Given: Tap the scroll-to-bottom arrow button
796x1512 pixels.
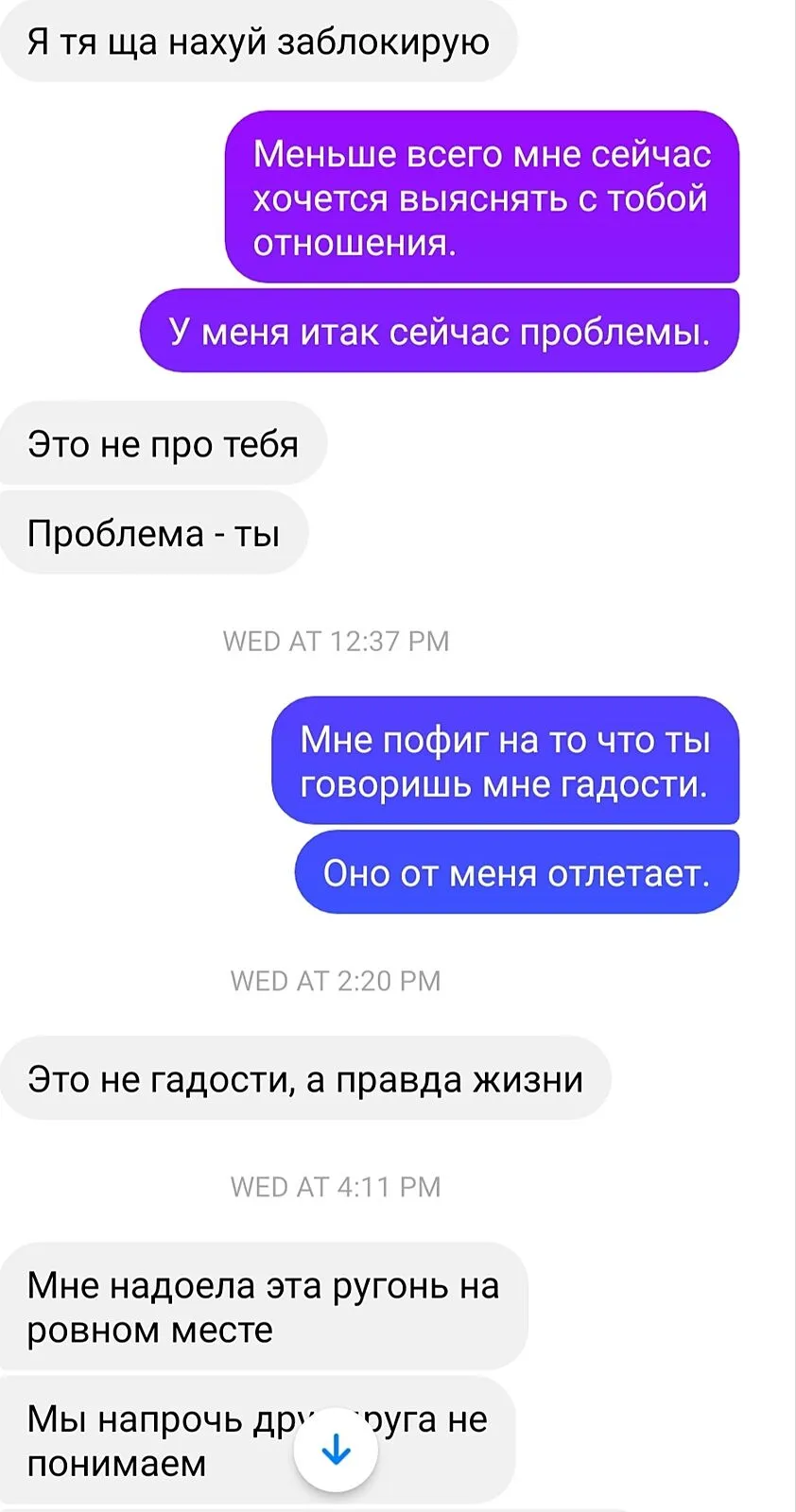Looking at the screenshot, I should tap(336, 1450).
